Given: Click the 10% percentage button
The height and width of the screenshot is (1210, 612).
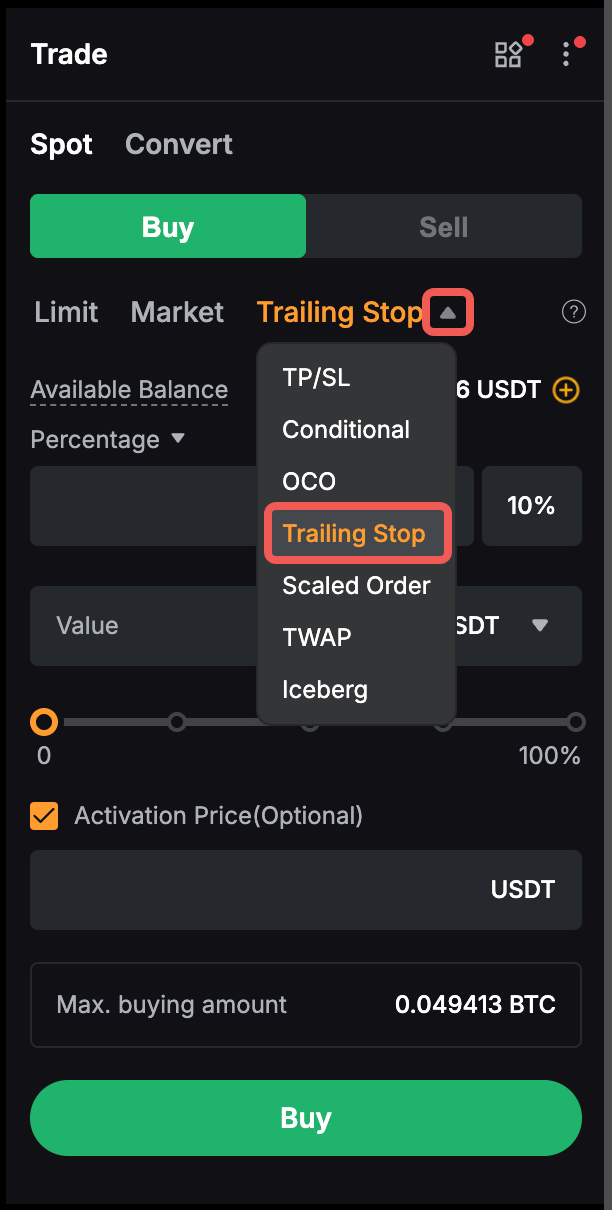Looking at the screenshot, I should coord(531,506).
